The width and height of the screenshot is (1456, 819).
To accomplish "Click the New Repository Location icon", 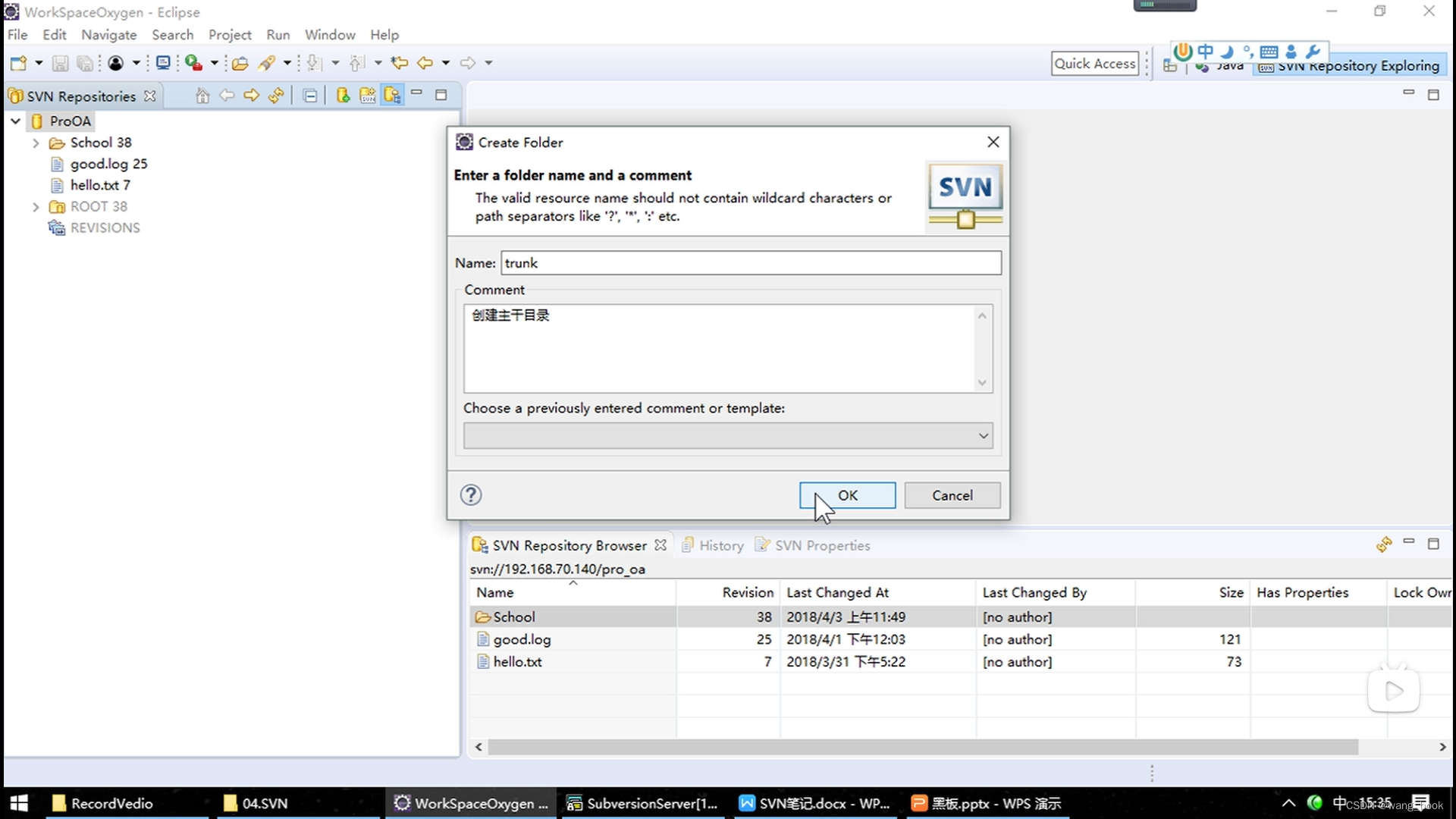I will pos(343,96).
